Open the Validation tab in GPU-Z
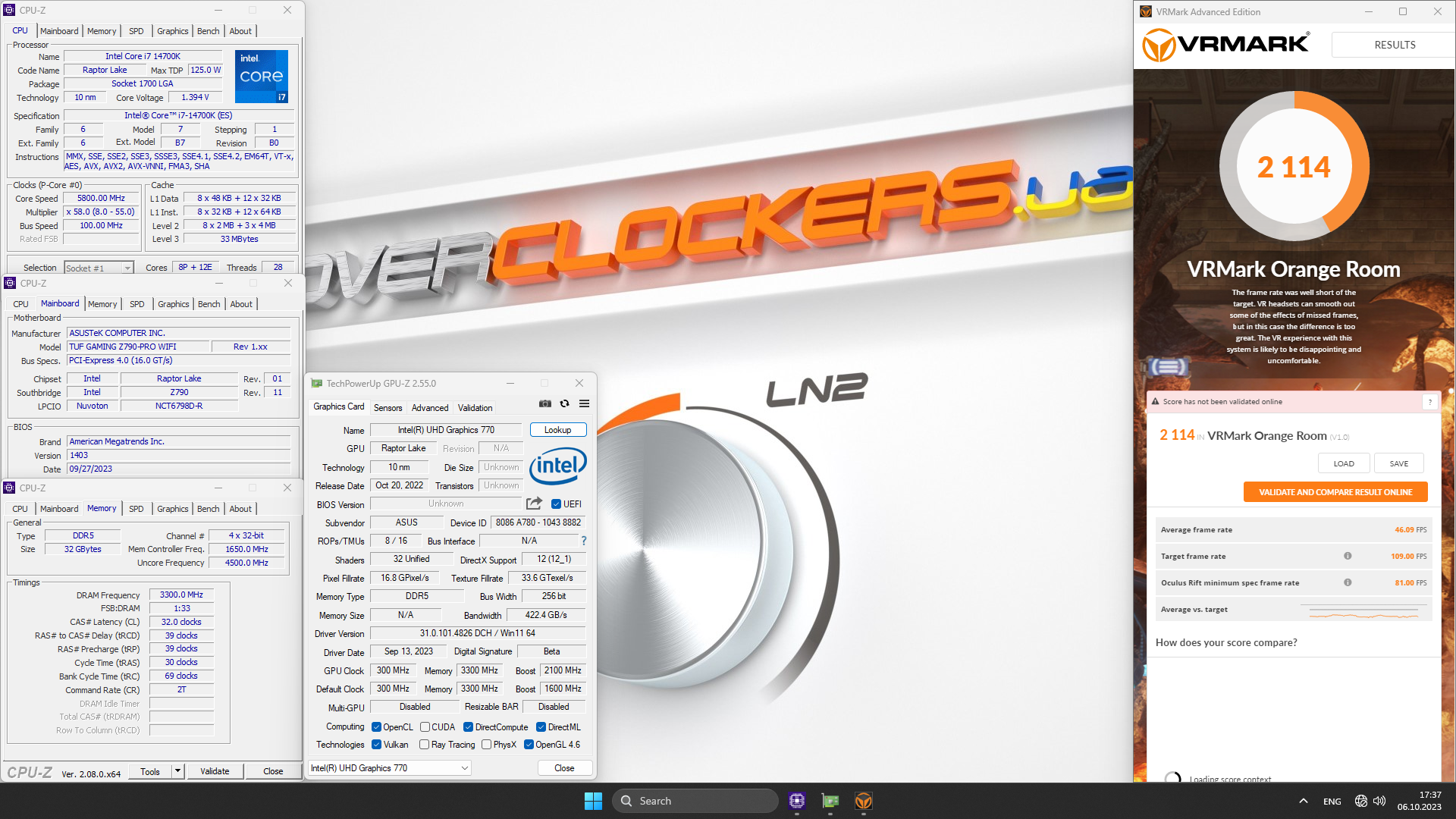 pyautogui.click(x=475, y=408)
